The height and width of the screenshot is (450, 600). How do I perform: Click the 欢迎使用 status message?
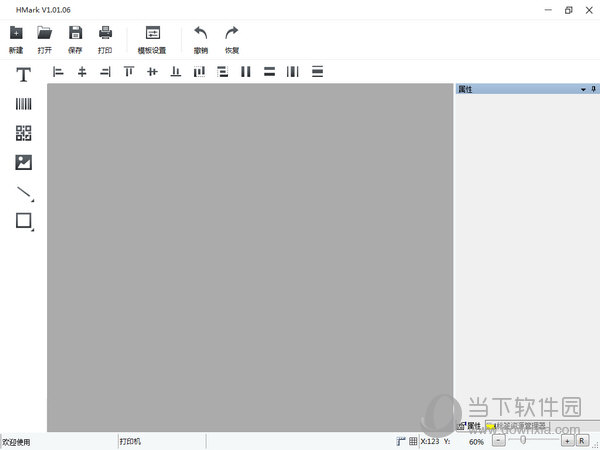coord(16,442)
